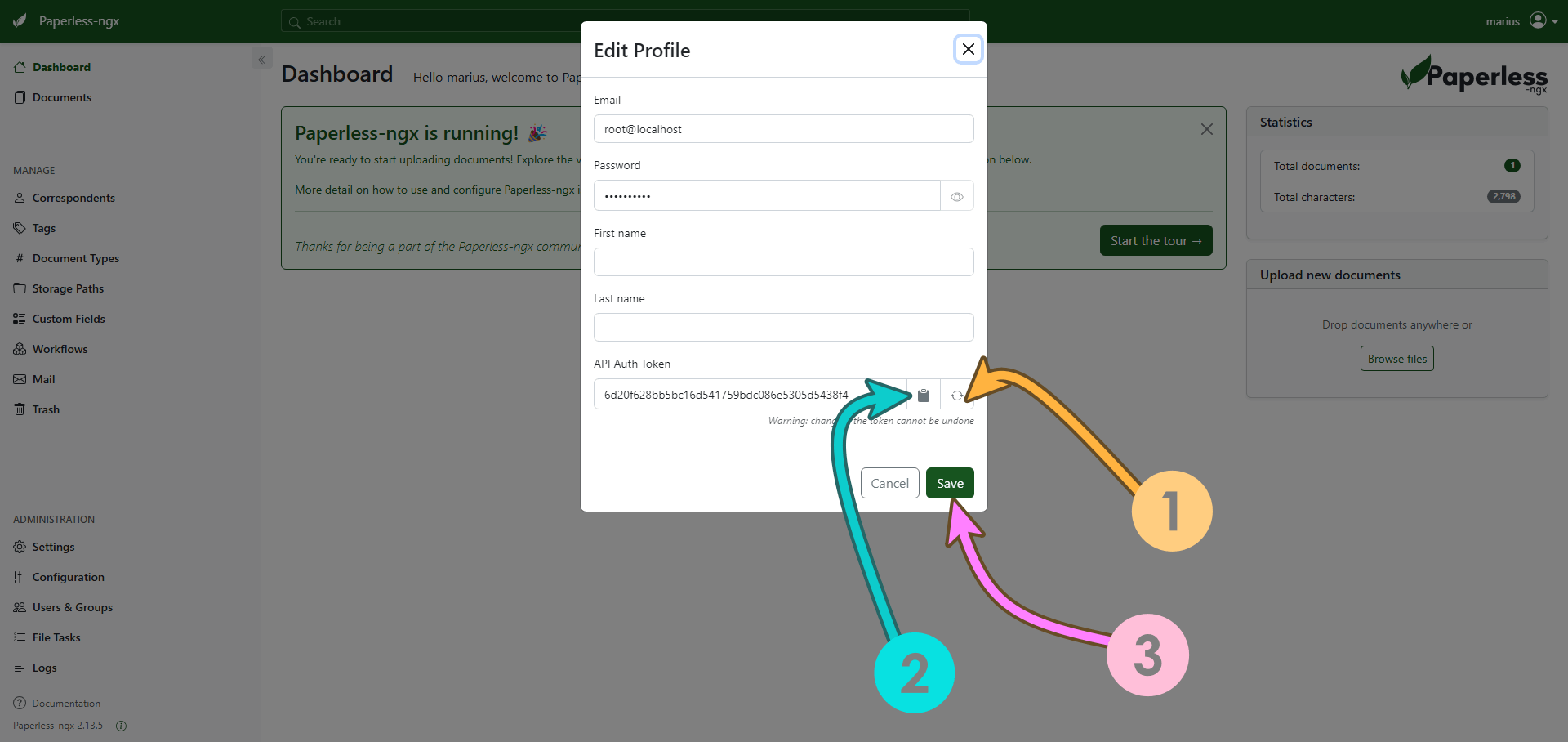Click the Paperless-ngx leaf logo icon
Viewport: 1568px width, 742px height.
click(20, 20)
